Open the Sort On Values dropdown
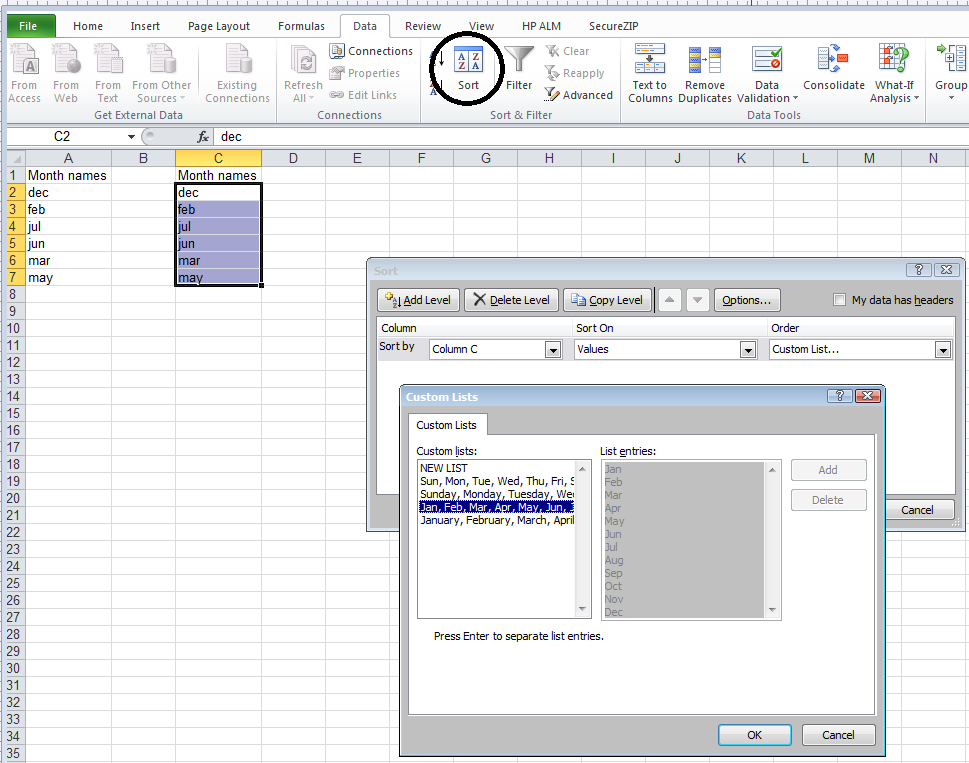This screenshot has height=763, width=969. 747,350
